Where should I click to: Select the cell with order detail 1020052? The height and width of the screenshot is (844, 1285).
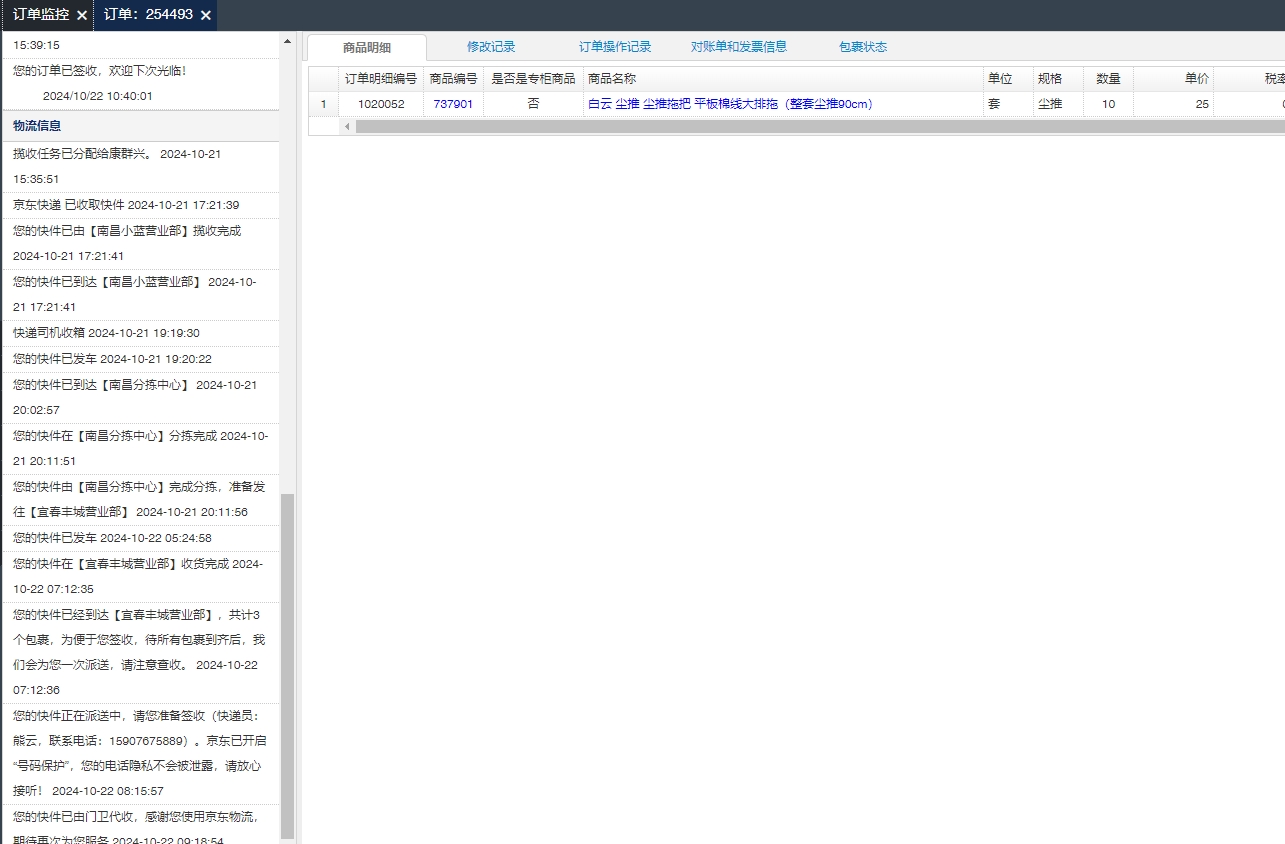381,104
